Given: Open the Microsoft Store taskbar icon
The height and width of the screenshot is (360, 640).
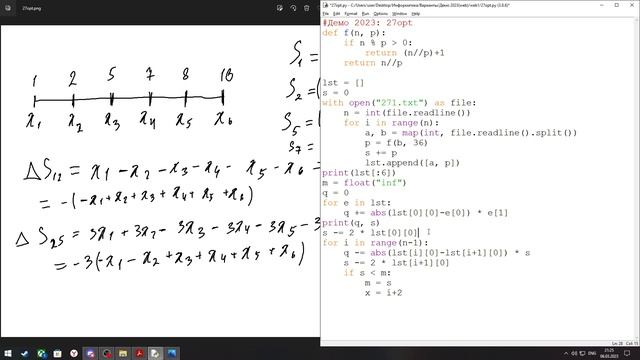Looking at the screenshot, I should tap(58, 353).
